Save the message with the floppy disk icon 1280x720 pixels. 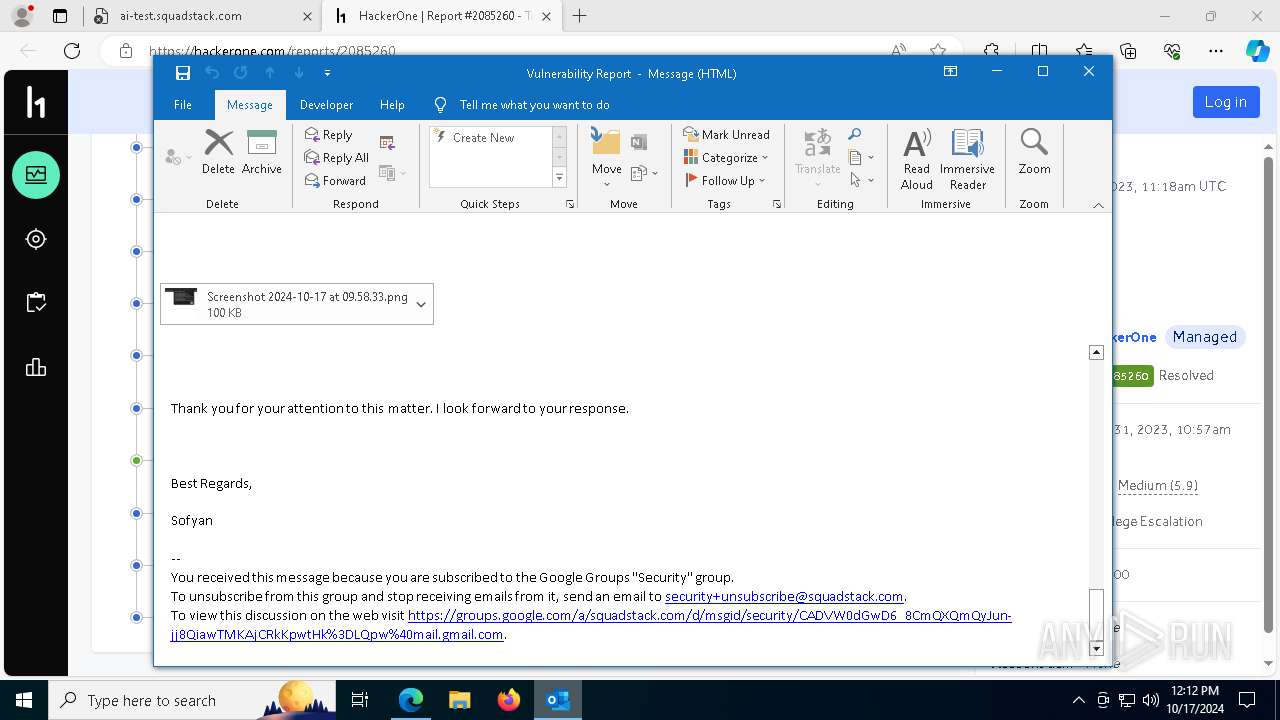pos(182,73)
